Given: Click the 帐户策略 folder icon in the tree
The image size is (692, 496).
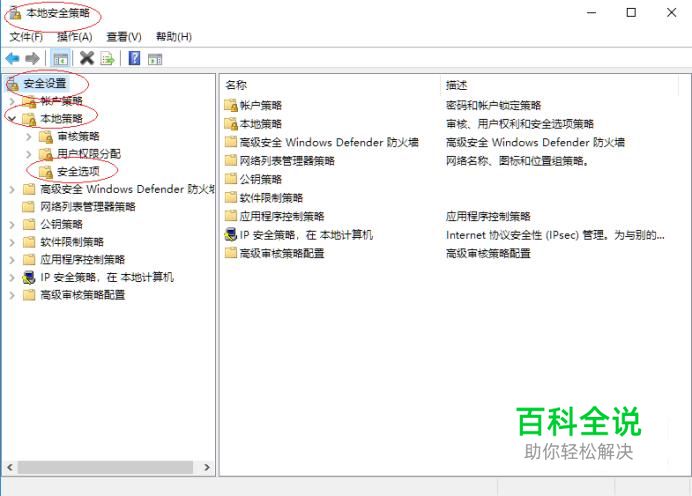Looking at the screenshot, I should pos(29,101).
